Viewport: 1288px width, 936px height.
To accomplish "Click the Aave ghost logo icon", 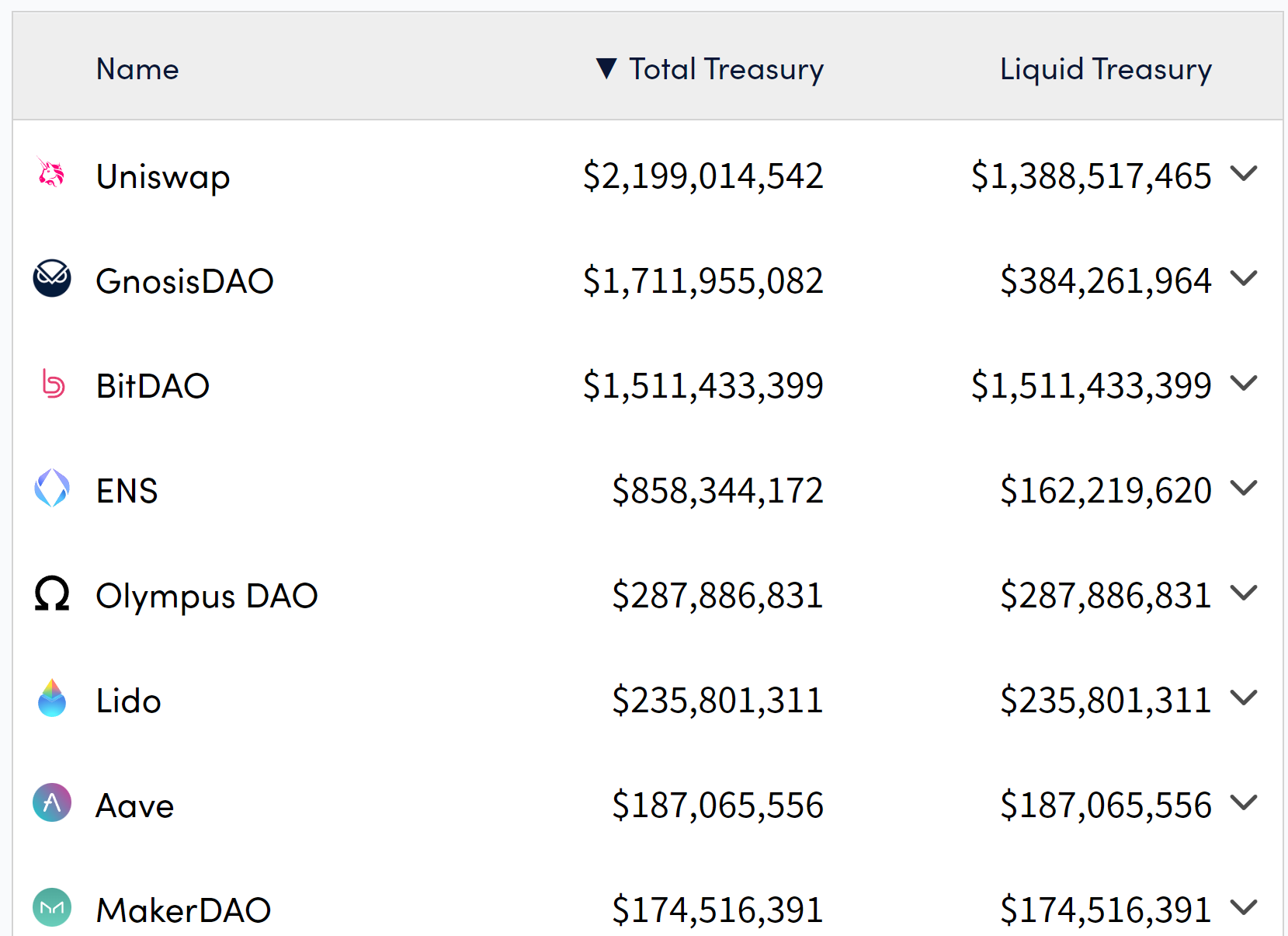I will (52, 802).
